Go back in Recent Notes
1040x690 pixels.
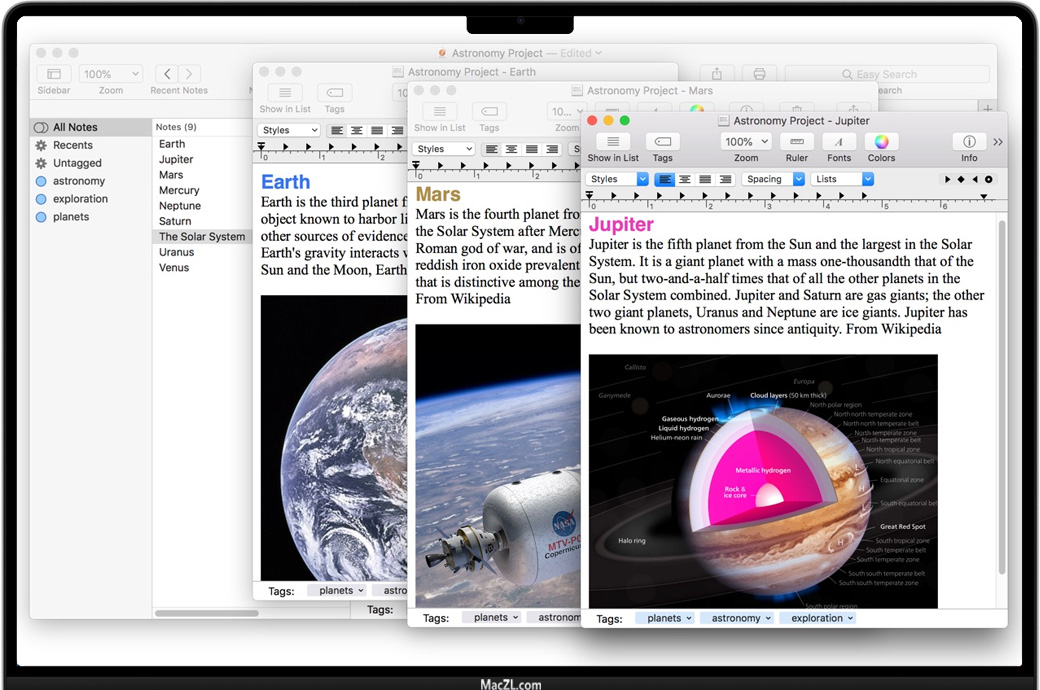click(167, 74)
